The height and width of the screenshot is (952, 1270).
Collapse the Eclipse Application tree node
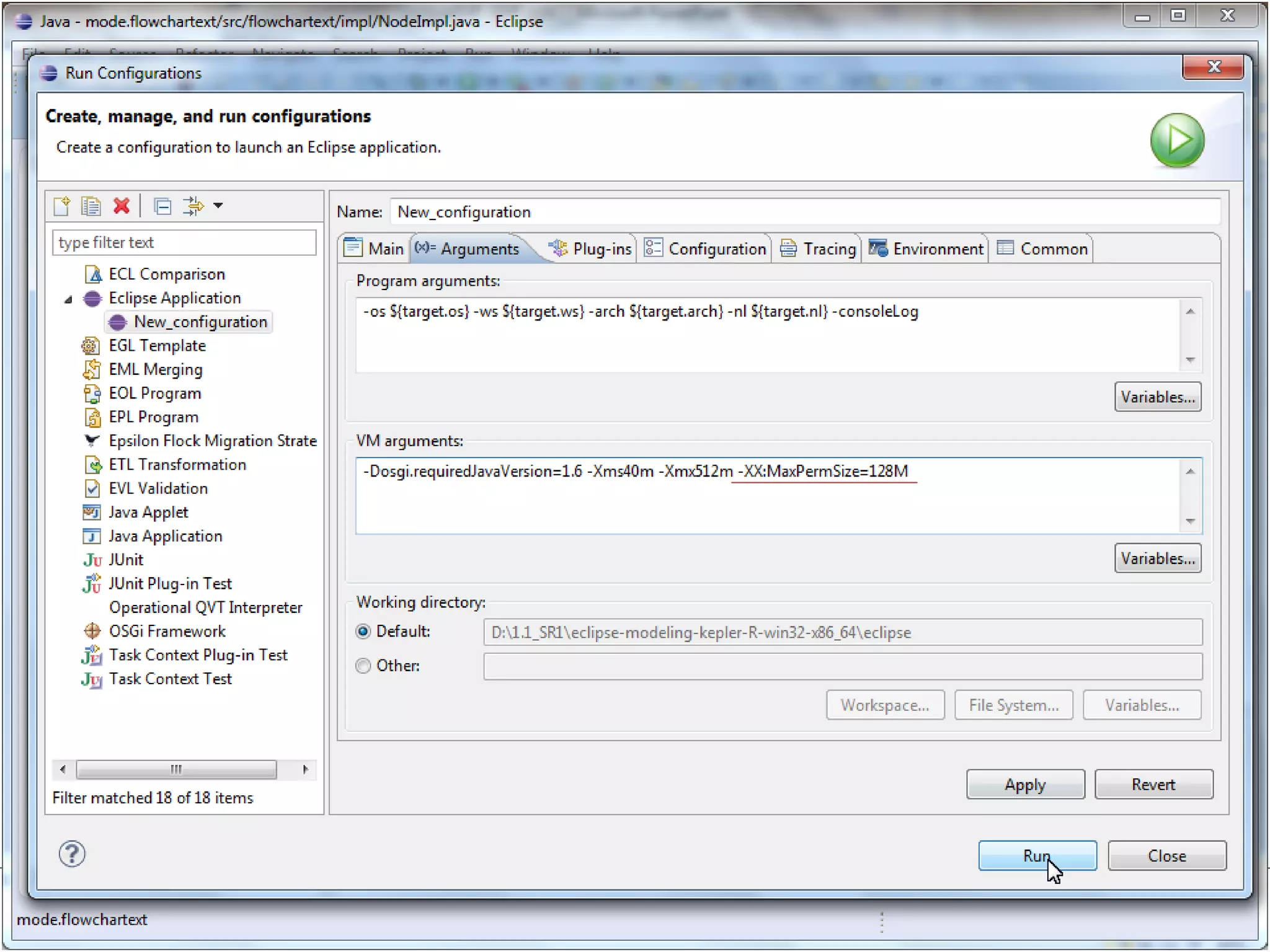68,299
